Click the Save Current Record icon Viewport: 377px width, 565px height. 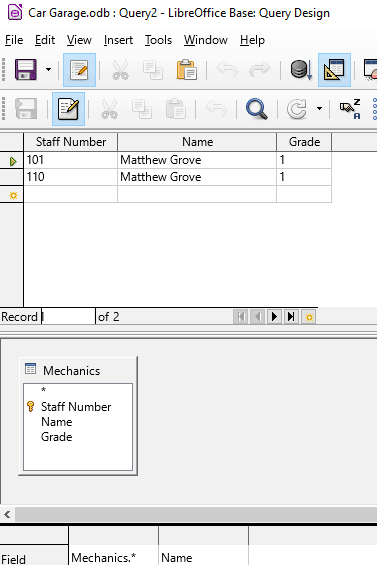26,109
